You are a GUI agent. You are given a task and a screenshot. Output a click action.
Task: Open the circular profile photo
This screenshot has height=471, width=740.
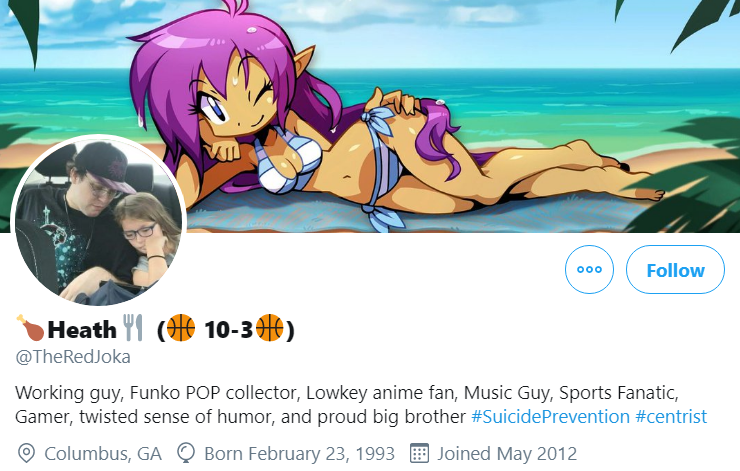pos(99,221)
